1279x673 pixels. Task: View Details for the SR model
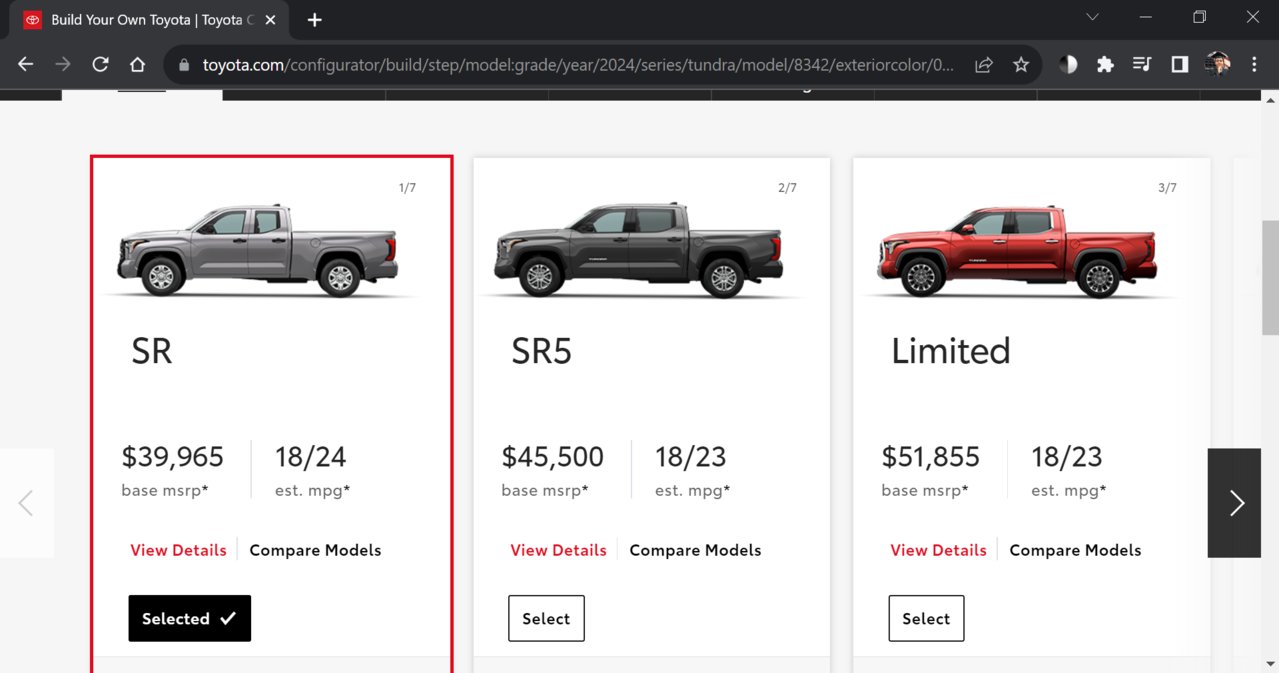click(x=178, y=550)
